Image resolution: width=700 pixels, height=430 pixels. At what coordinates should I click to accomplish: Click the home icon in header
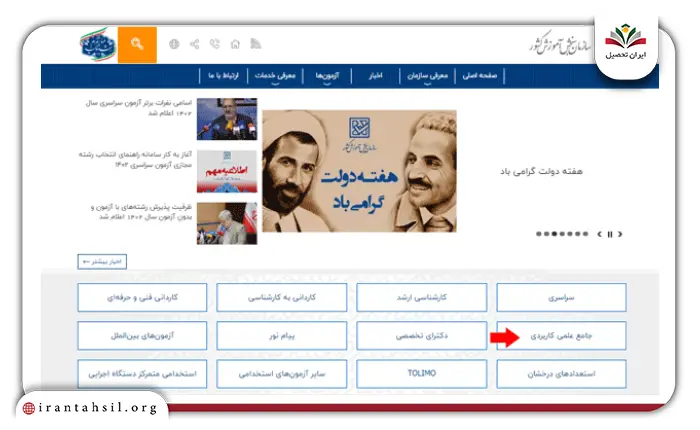tap(235, 44)
